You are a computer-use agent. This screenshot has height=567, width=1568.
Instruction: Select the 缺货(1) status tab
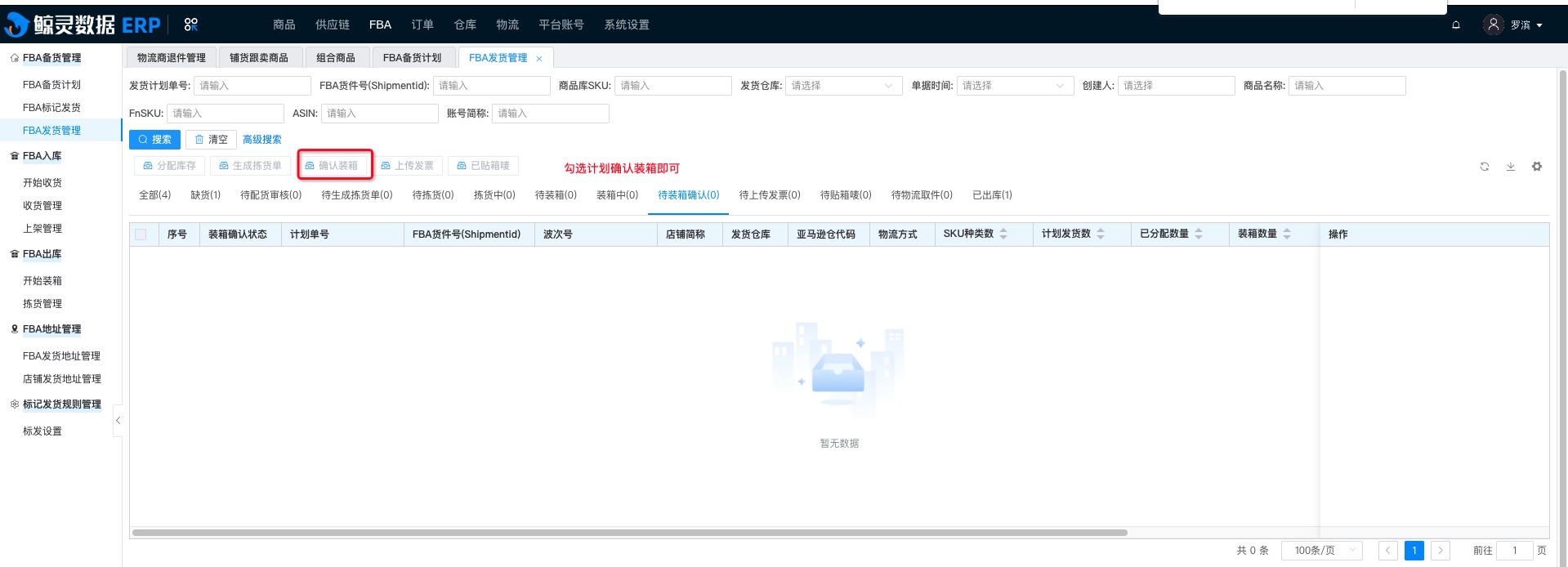click(x=206, y=195)
